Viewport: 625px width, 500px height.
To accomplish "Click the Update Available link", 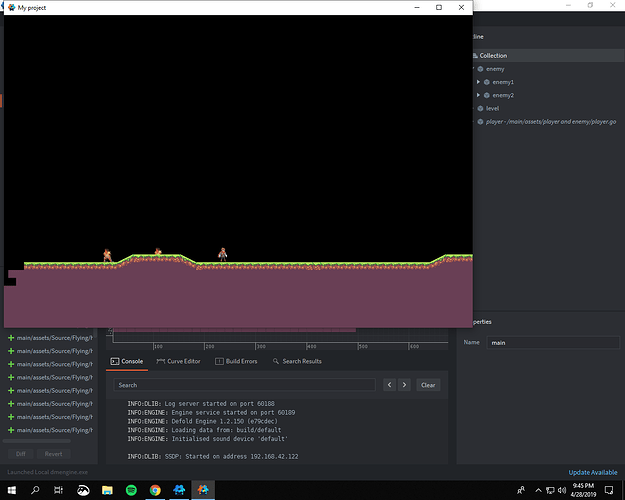I will 593,472.
